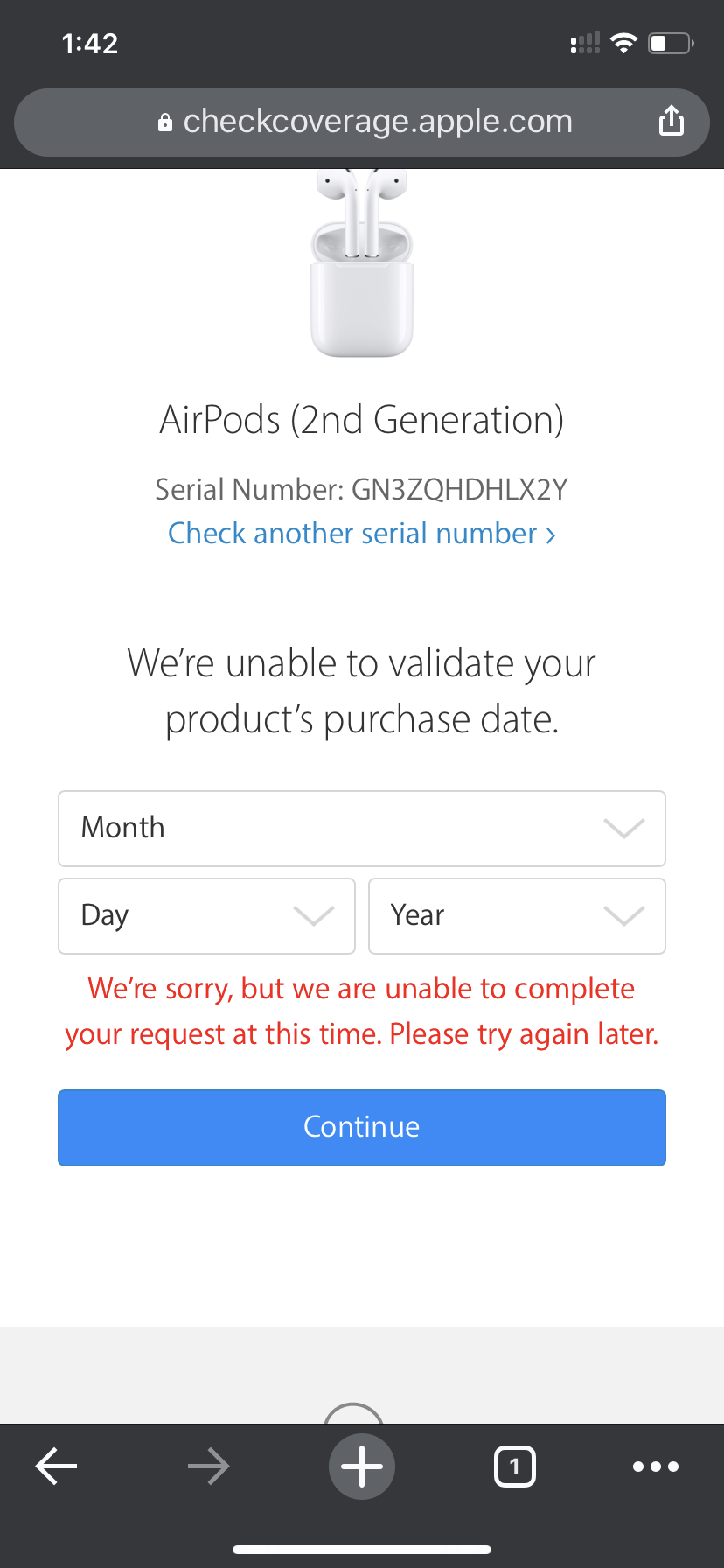This screenshot has height=1568, width=724.
Task: Open the Day dropdown selector
Action: (206, 915)
